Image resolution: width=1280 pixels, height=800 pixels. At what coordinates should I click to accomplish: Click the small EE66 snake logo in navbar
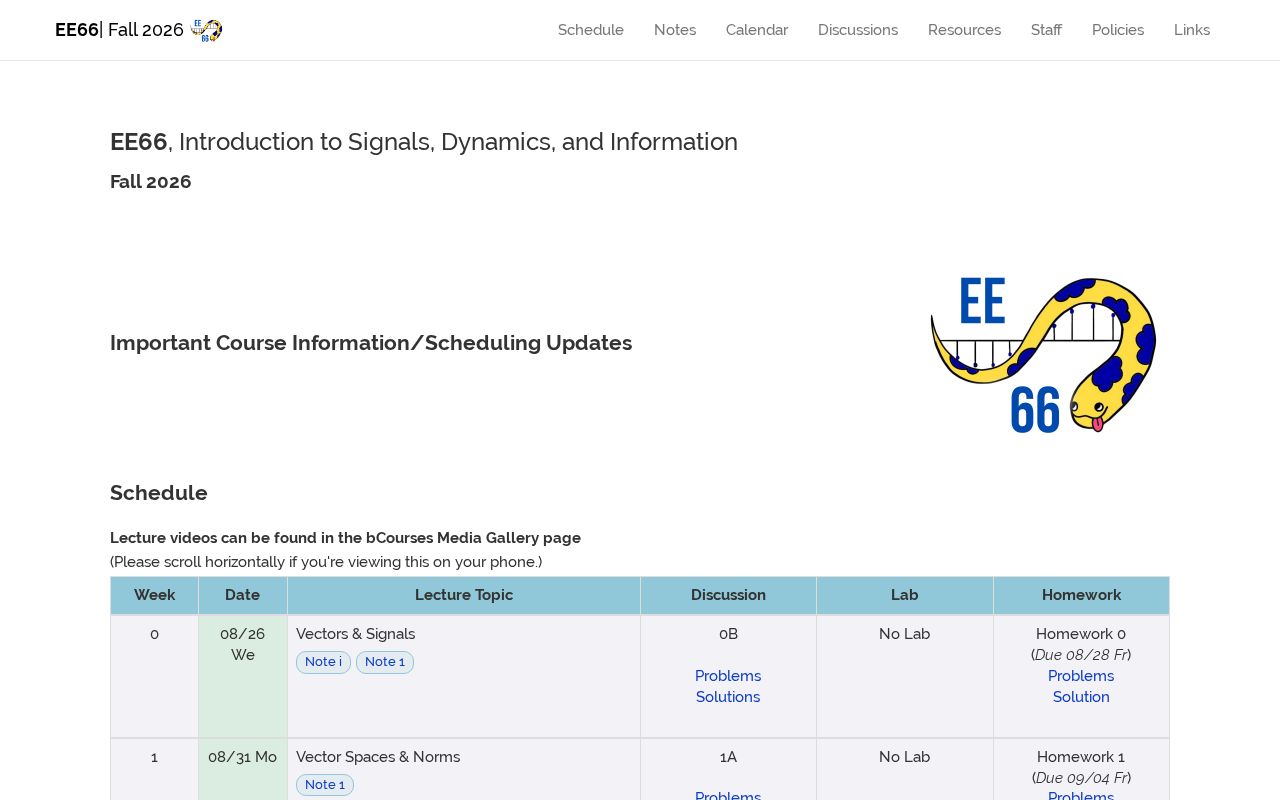[207, 30]
